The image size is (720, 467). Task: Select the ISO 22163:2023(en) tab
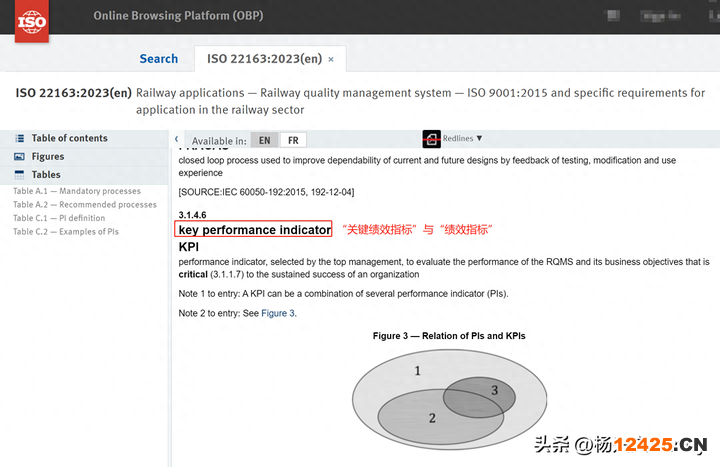click(x=264, y=59)
